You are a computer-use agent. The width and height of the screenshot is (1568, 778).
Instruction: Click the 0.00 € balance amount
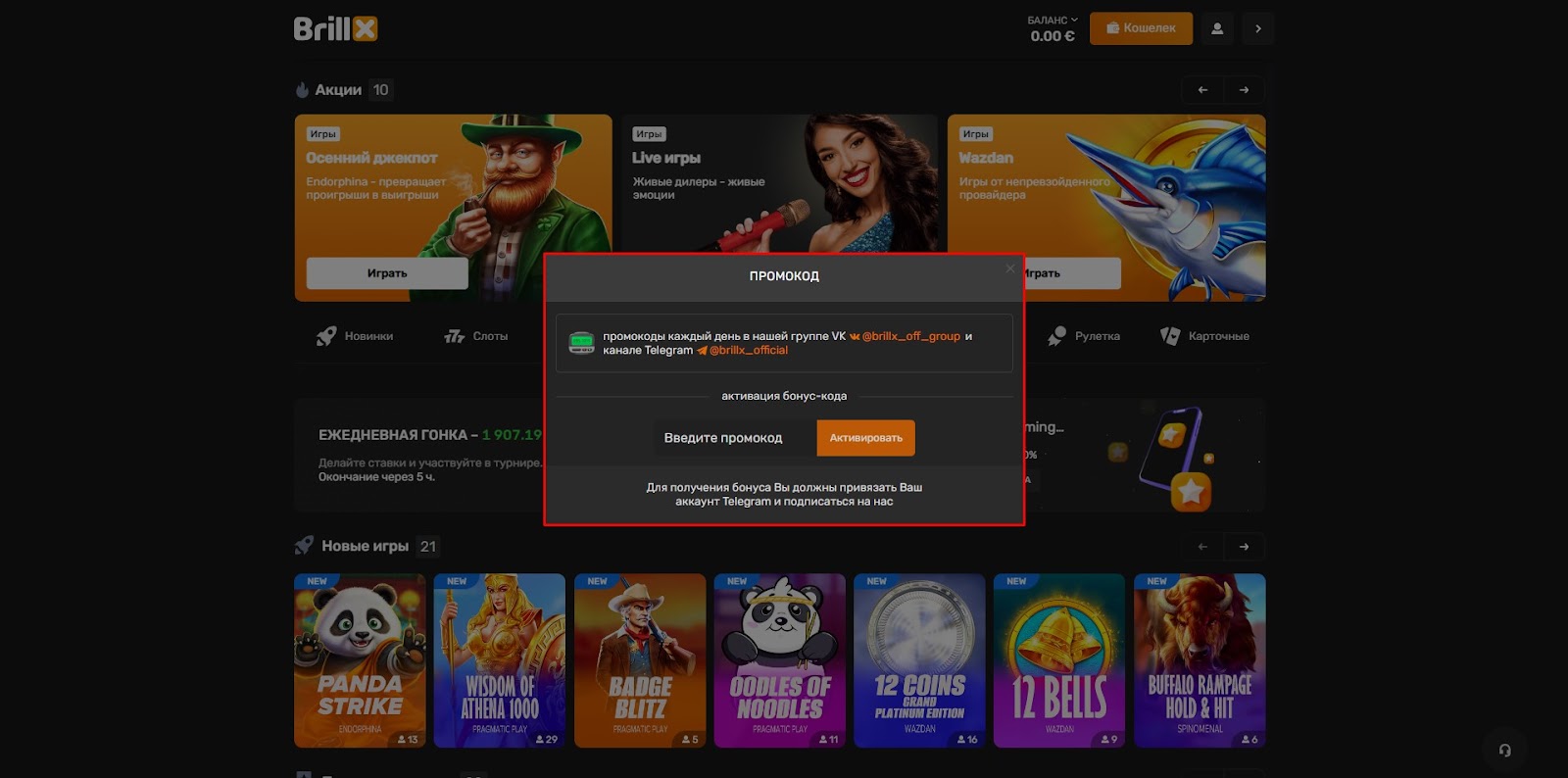pyautogui.click(x=1053, y=36)
